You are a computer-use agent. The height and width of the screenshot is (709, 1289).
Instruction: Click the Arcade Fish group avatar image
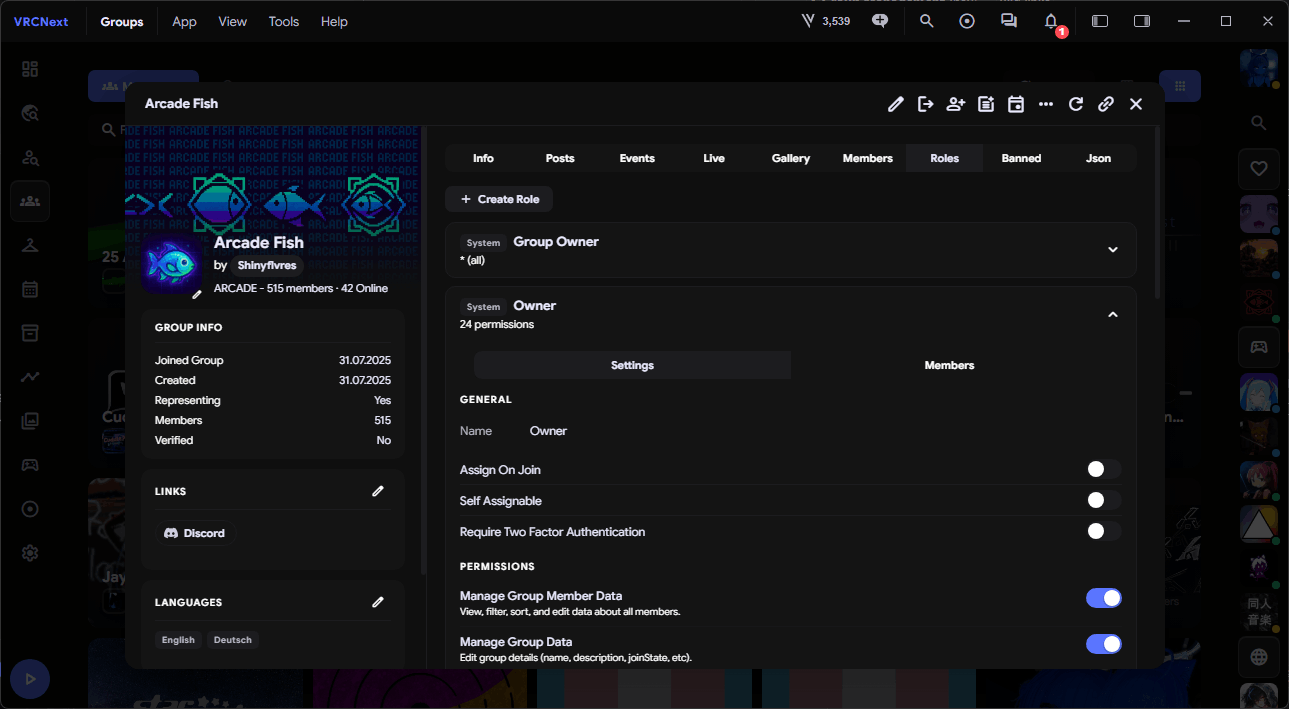tap(171, 265)
